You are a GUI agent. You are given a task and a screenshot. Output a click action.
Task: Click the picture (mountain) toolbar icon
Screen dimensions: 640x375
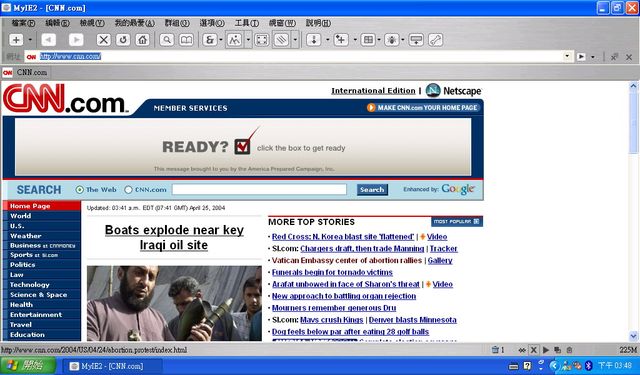tap(234, 40)
